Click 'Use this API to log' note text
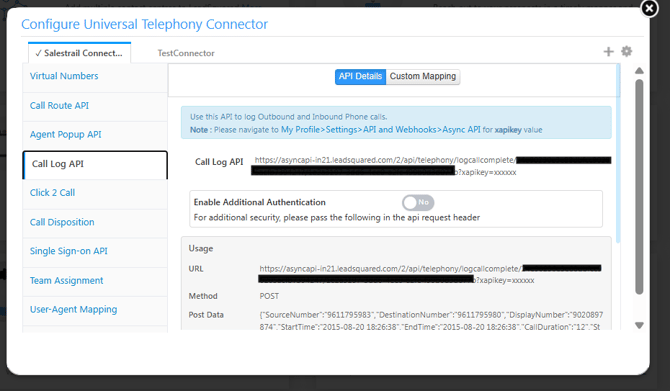 pyautogui.click(x=288, y=117)
